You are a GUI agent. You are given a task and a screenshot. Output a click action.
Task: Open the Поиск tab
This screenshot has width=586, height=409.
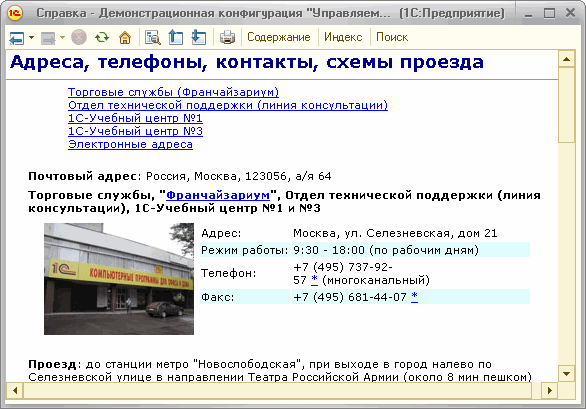coord(392,37)
